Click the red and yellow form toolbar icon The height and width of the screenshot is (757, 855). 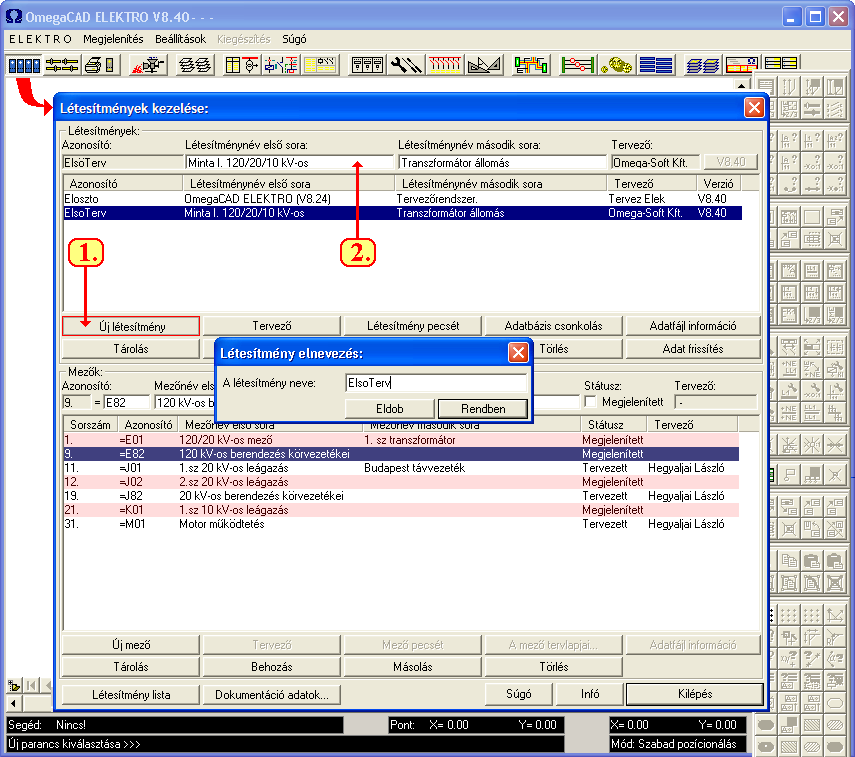[x=742, y=65]
